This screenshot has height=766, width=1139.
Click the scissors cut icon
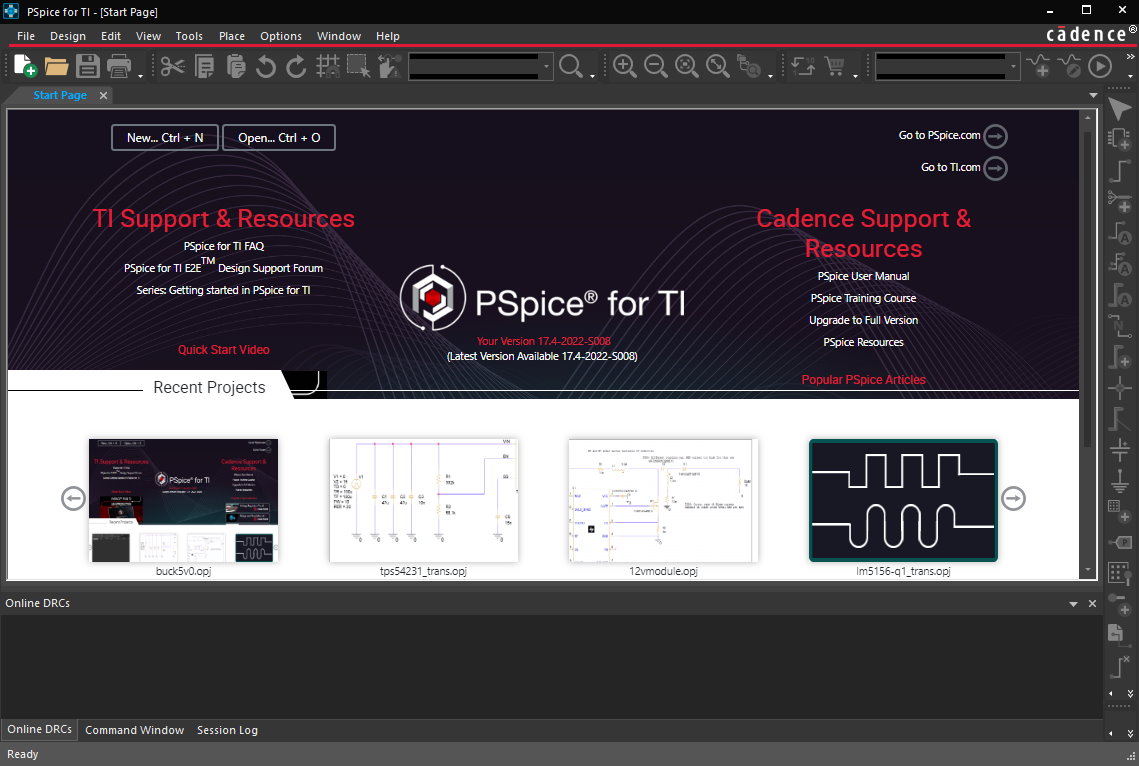click(x=173, y=67)
